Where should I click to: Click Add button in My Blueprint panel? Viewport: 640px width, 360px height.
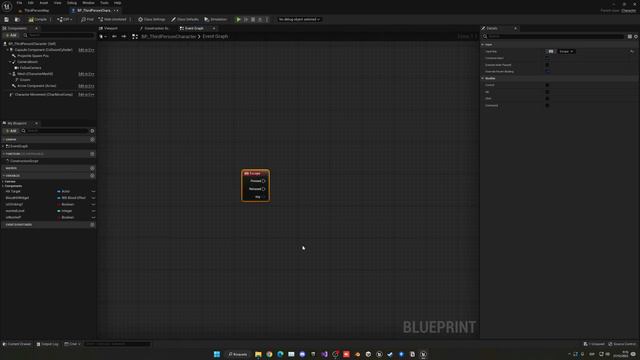(x=11, y=131)
